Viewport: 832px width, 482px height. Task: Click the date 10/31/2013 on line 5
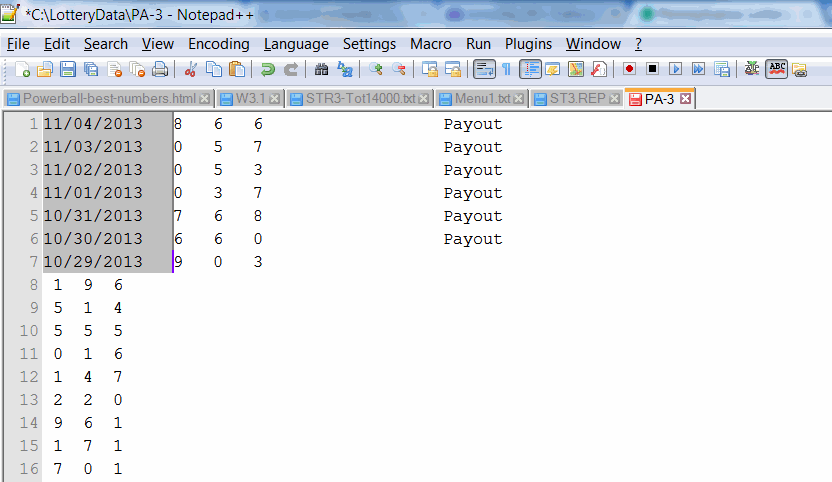tap(93, 216)
